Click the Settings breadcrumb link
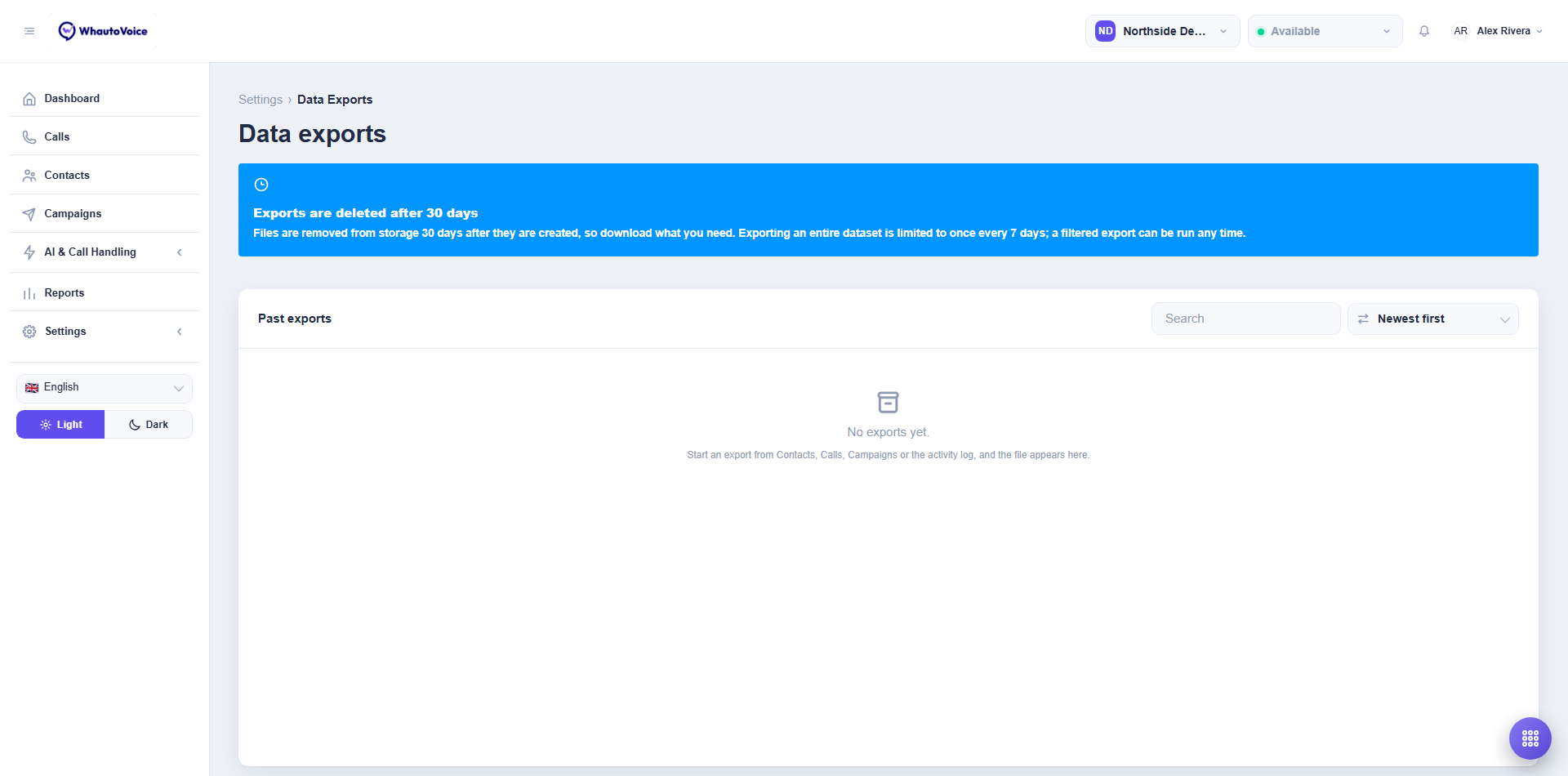 [261, 100]
